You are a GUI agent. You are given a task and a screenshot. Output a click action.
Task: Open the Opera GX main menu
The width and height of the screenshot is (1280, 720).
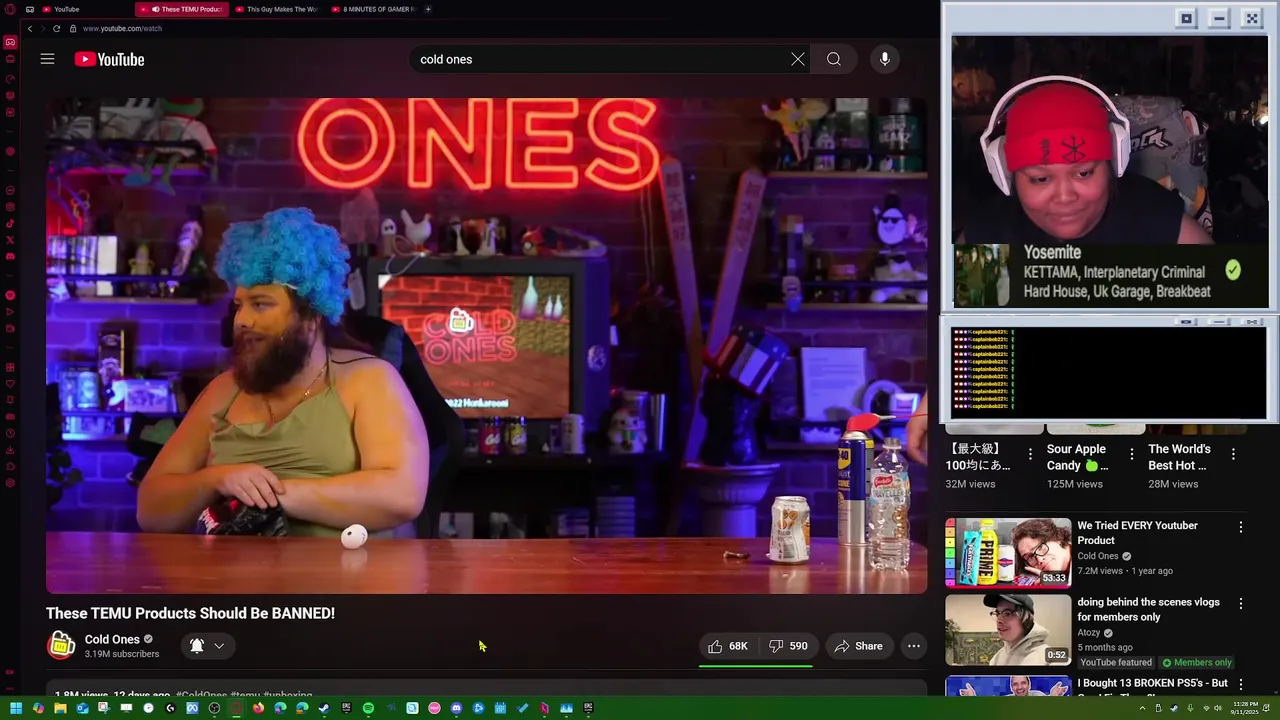pos(10,9)
